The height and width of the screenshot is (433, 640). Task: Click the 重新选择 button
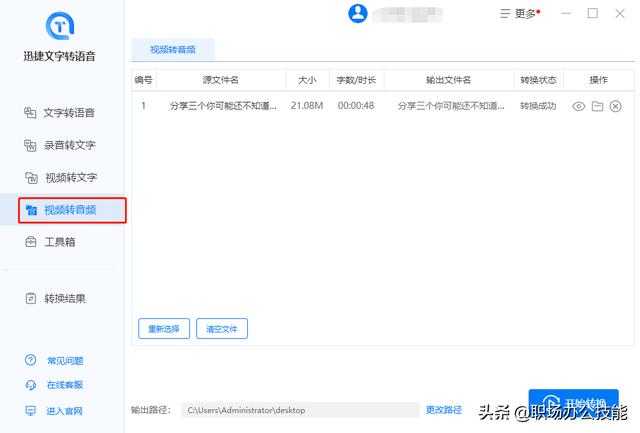164,329
